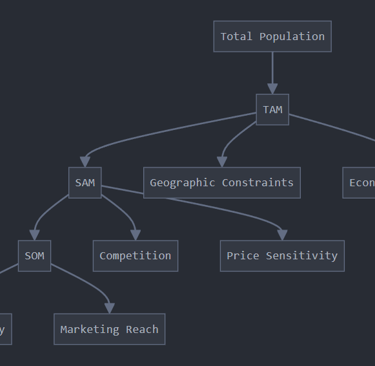
Task: Click arrowhead above Competition node
Action: tap(135, 235)
